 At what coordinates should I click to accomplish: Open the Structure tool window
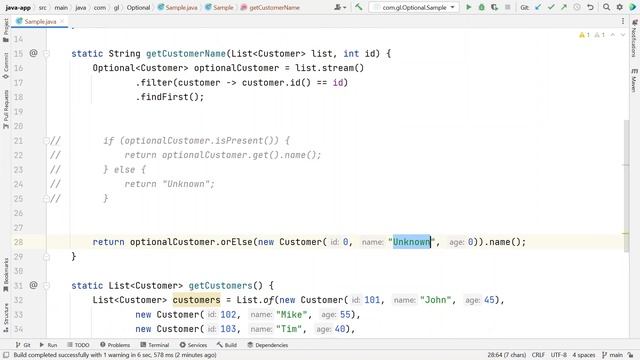tap(6, 317)
